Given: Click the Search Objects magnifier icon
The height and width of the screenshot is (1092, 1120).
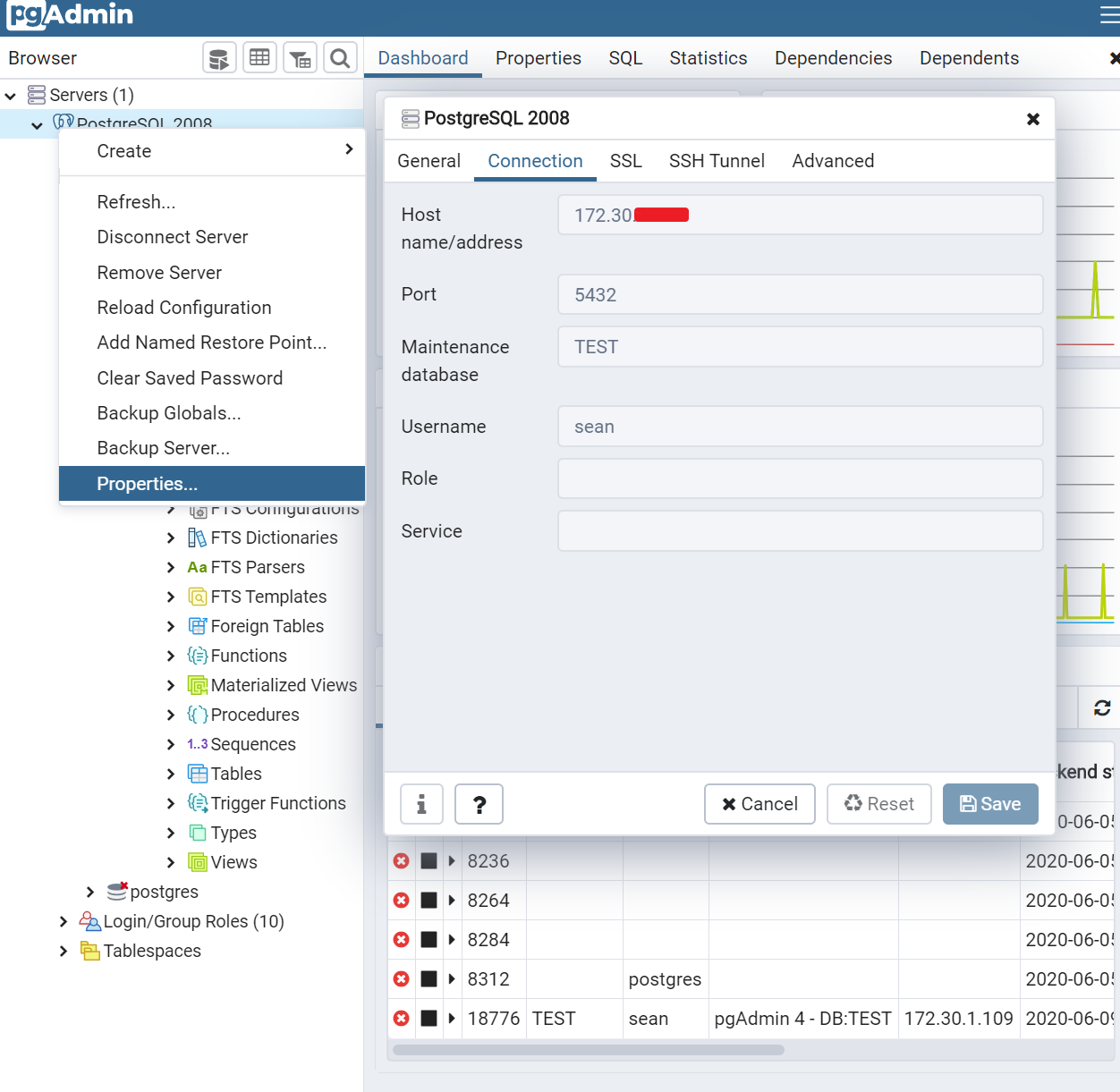Looking at the screenshot, I should [340, 58].
